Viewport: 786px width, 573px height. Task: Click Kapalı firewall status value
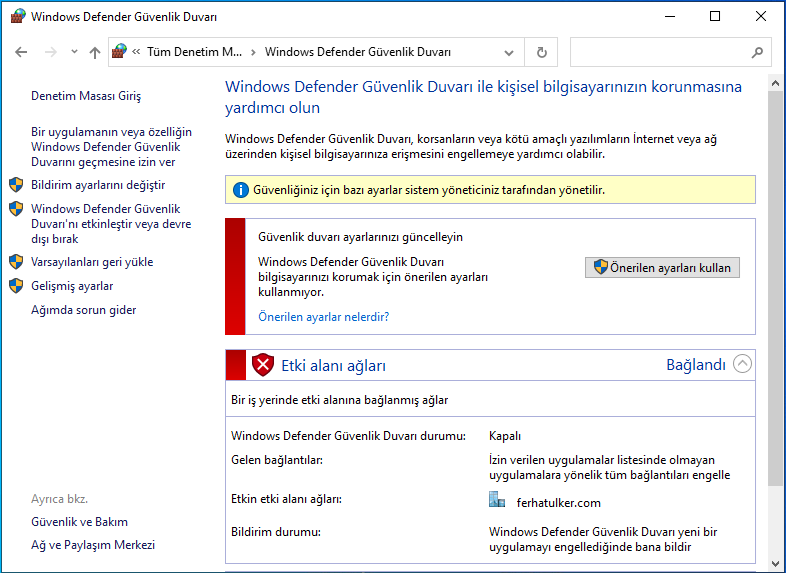pyautogui.click(x=505, y=436)
